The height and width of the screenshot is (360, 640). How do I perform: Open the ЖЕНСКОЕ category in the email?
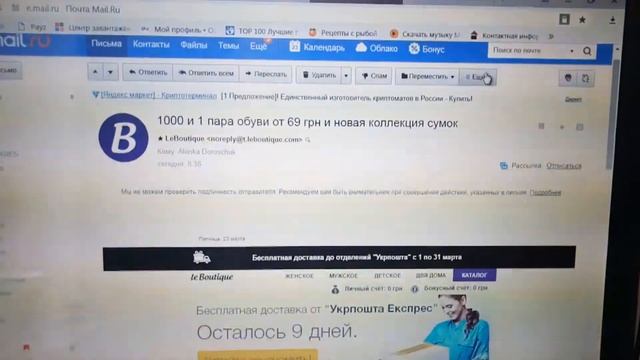click(x=299, y=276)
